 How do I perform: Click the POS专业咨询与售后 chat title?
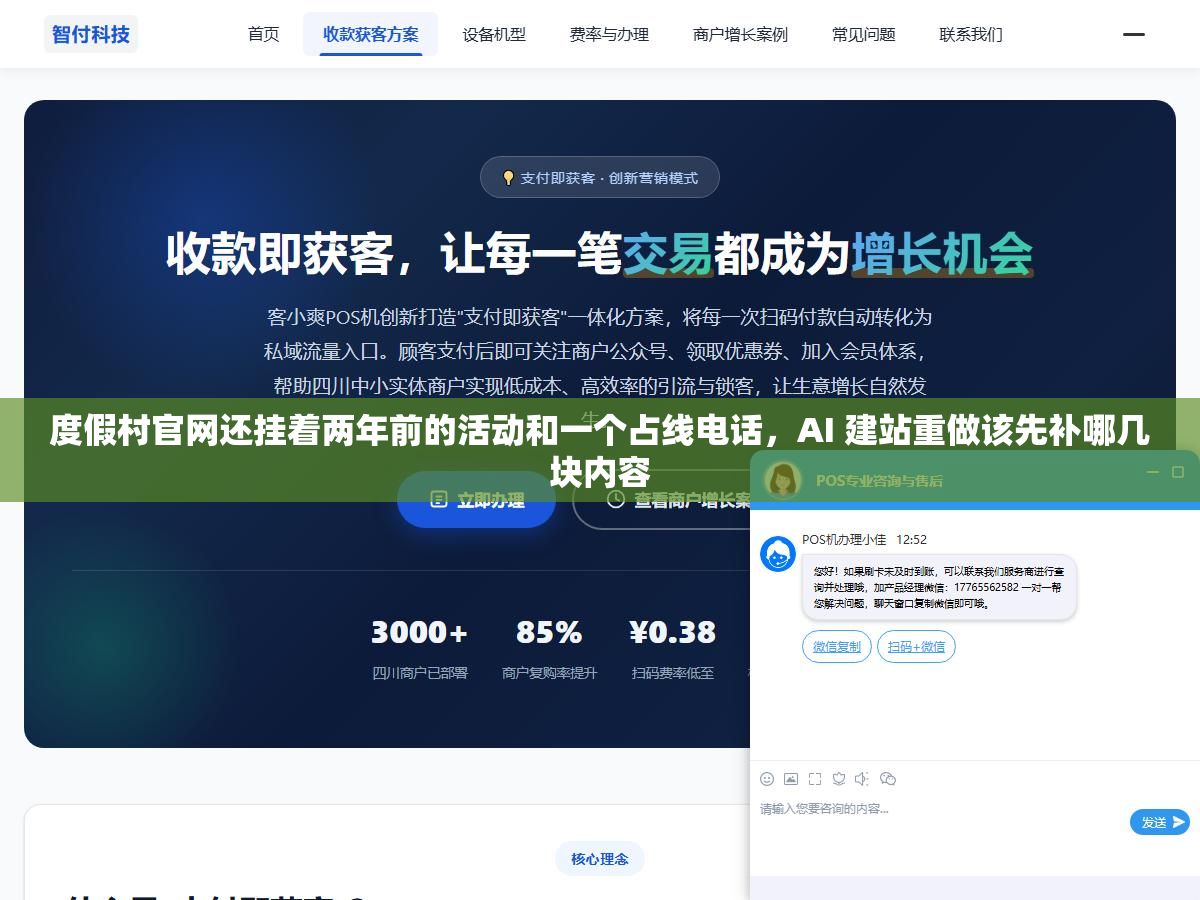(x=879, y=480)
